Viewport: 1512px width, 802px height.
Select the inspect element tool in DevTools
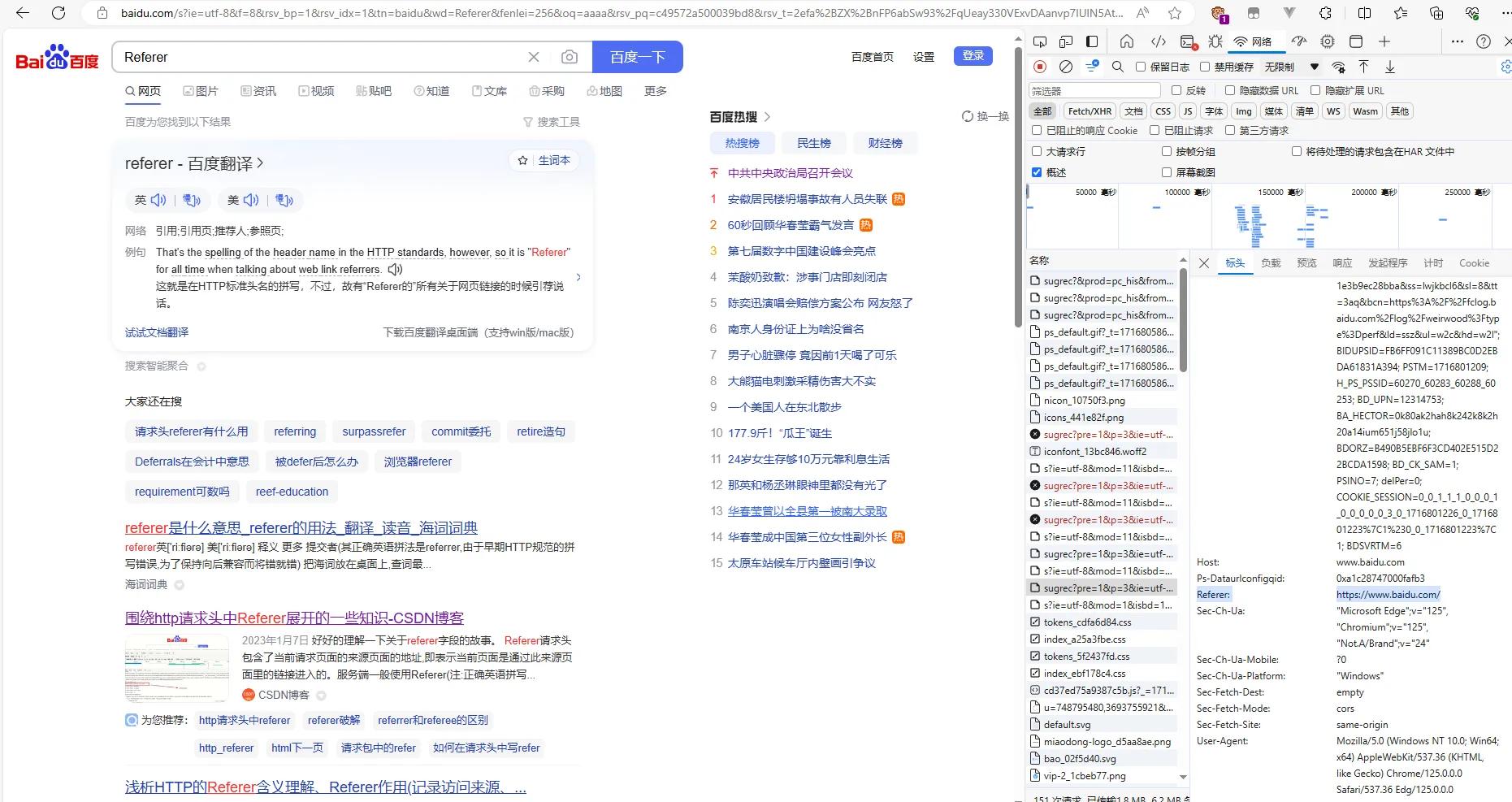click(x=1041, y=41)
